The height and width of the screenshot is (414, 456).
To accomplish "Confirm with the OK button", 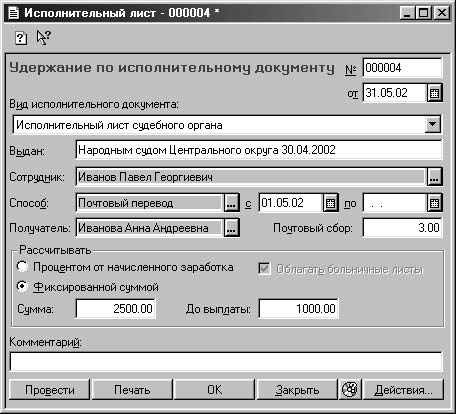I will [x=214, y=389].
